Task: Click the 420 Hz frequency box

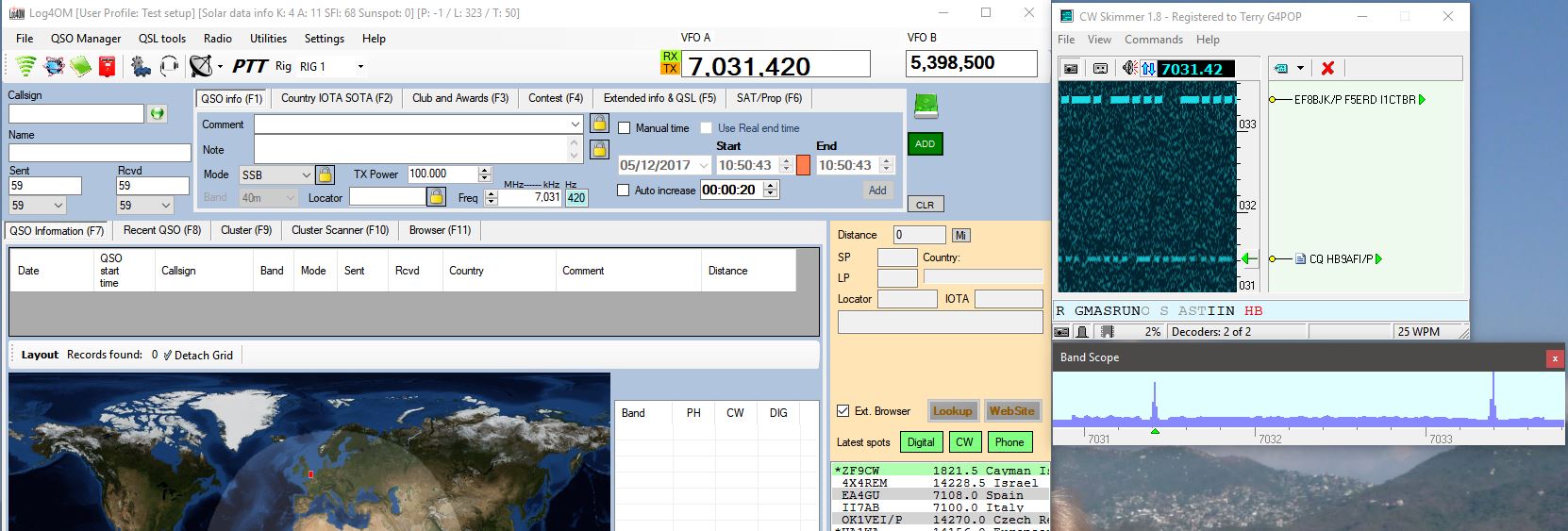Action: coord(576,198)
